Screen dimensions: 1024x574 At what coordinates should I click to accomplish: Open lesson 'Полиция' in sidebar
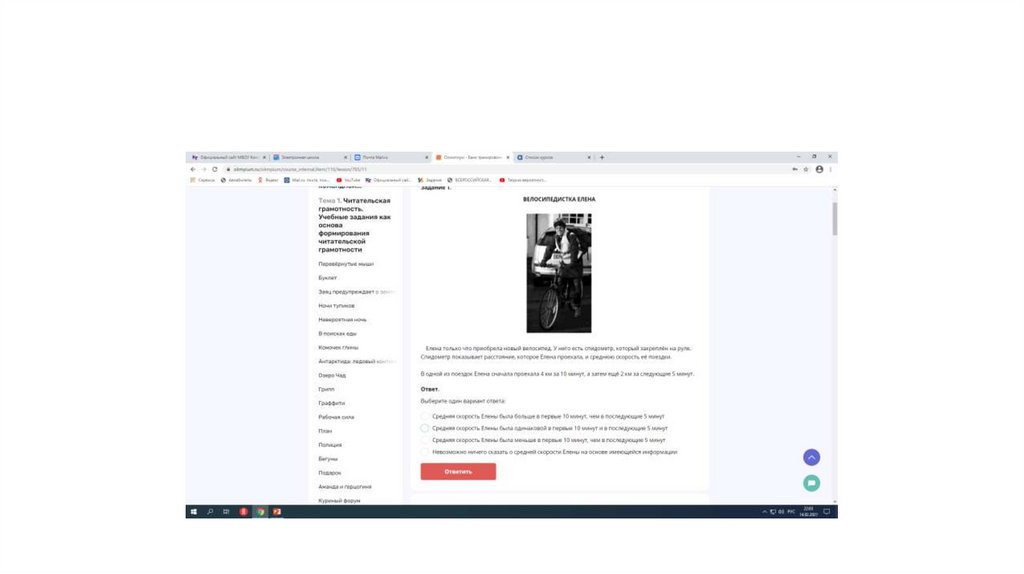[x=330, y=445]
